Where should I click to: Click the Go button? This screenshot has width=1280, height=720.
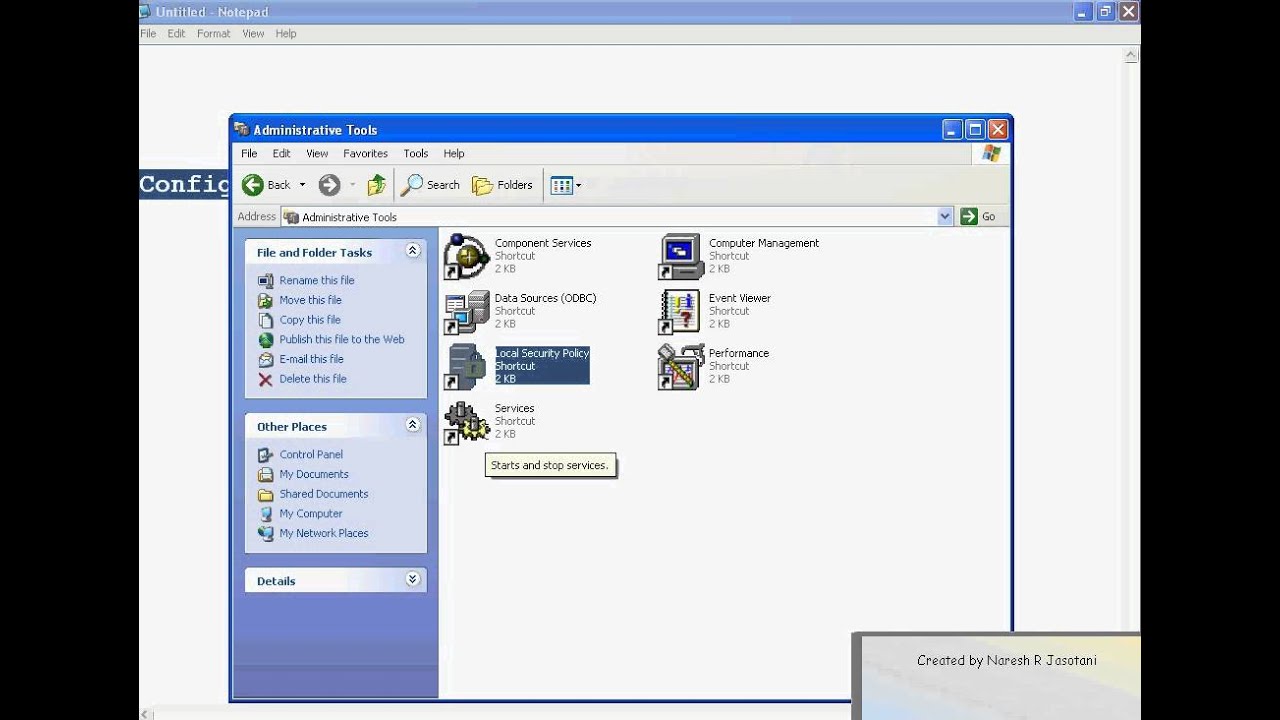tap(979, 216)
